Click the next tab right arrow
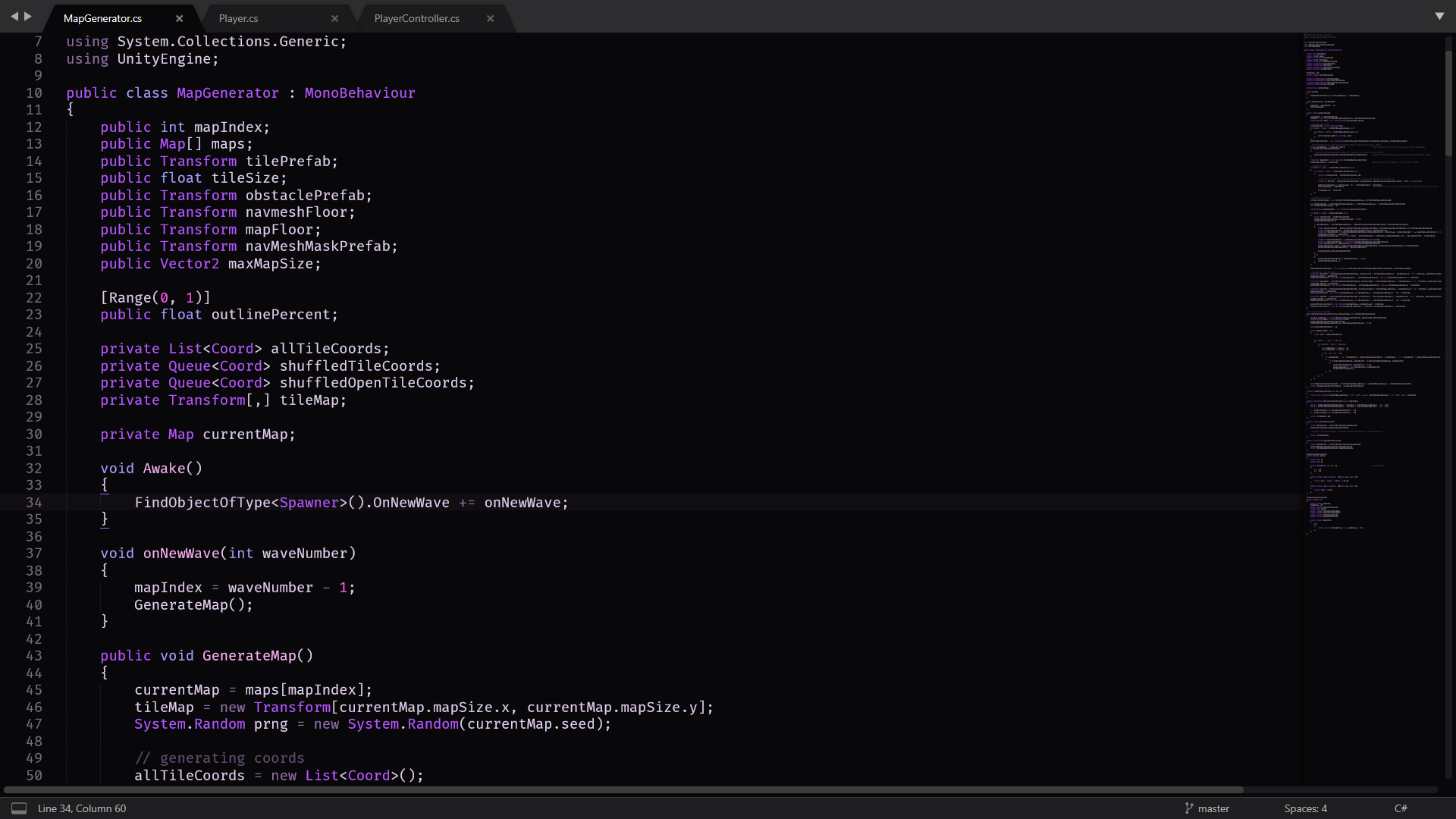This screenshot has width=1456, height=819. pos(28,16)
